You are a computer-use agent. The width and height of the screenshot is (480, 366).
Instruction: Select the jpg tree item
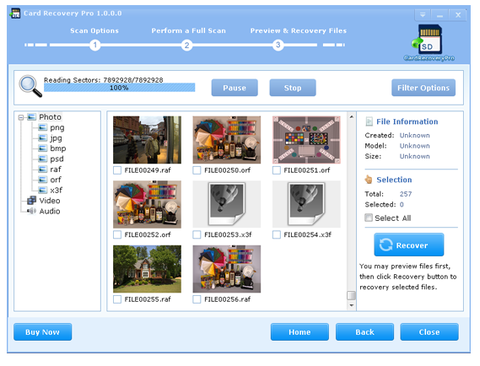(56, 138)
